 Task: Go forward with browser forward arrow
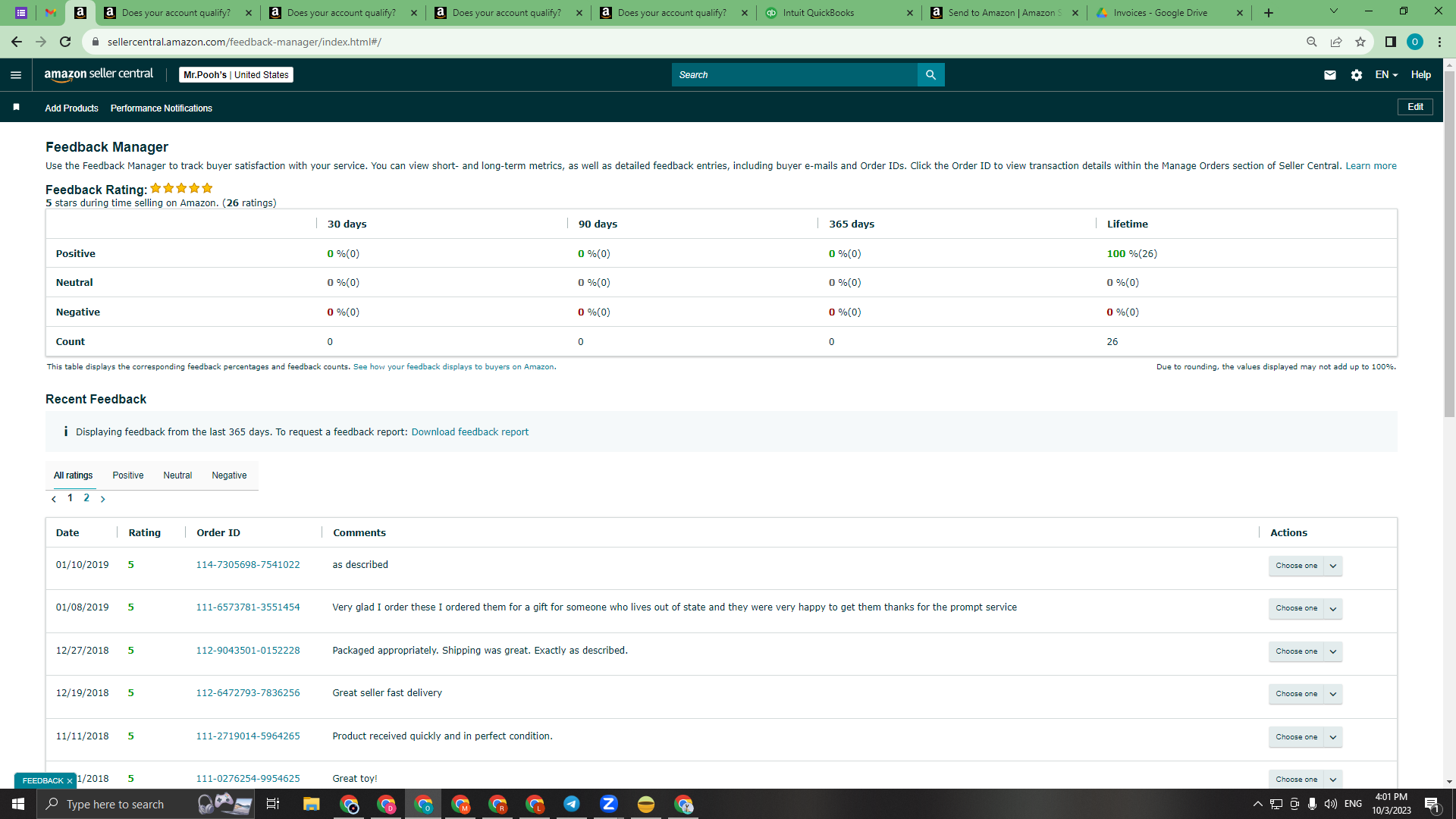(x=41, y=42)
